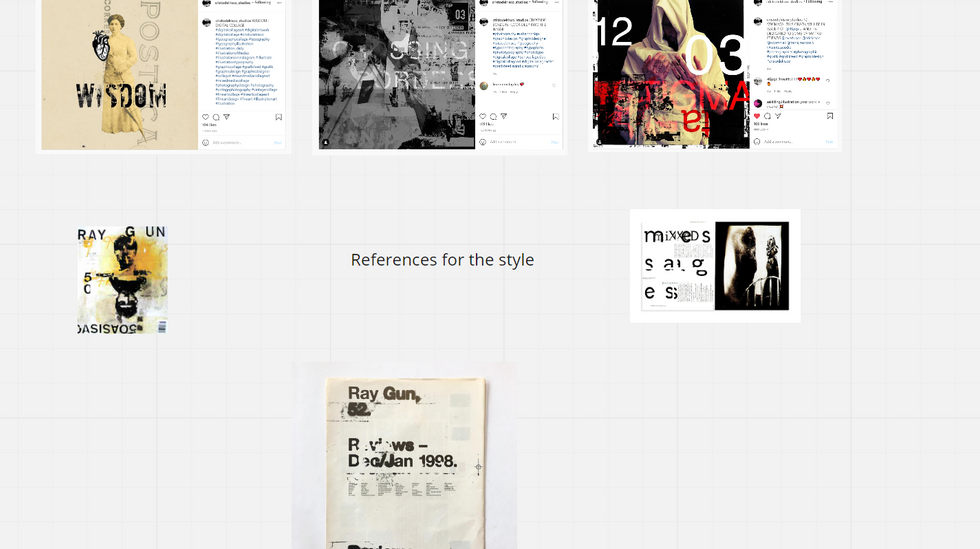Click the 'Add a comment' field on the hooded figure post

click(779, 142)
